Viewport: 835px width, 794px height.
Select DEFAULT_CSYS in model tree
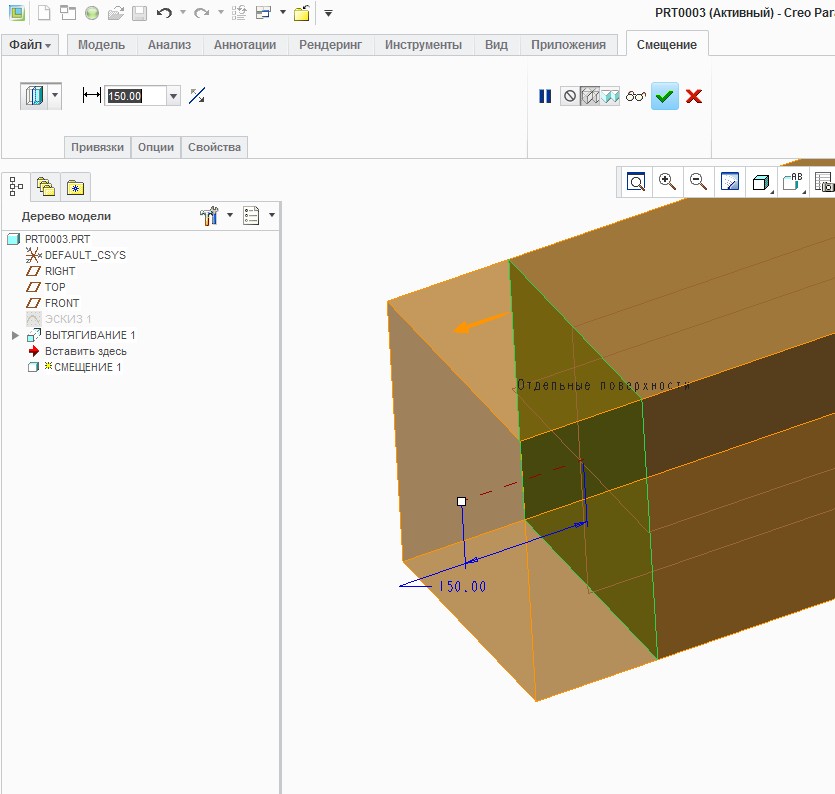pyautogui.click(x=85, y=255)
